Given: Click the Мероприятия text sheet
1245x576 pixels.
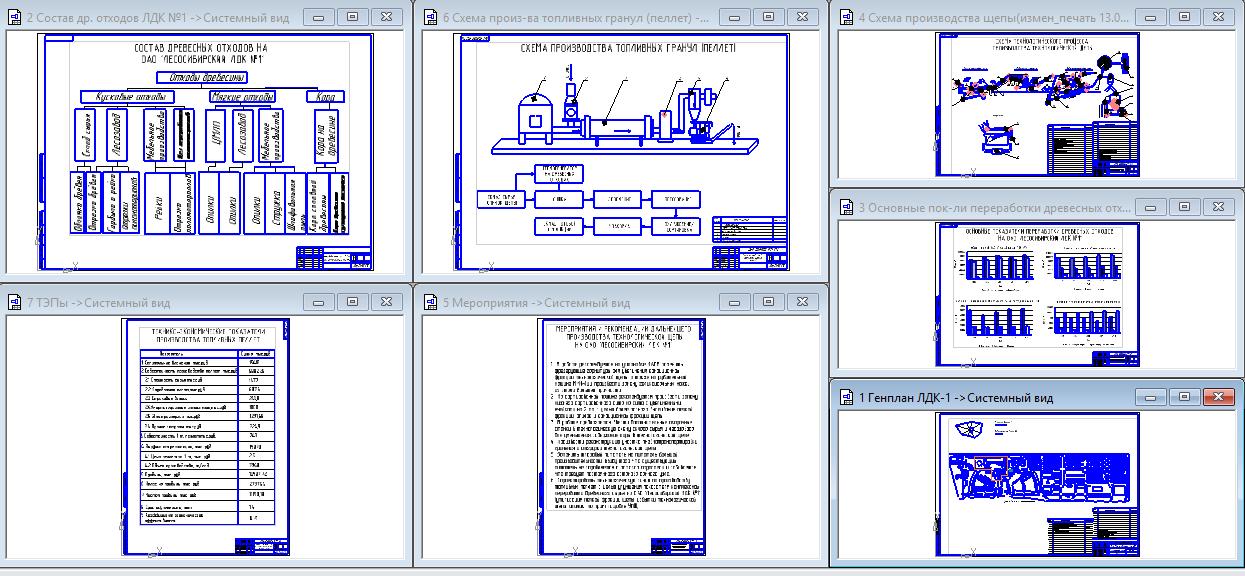Looking at the screenshot, I should tap(621, 438).
